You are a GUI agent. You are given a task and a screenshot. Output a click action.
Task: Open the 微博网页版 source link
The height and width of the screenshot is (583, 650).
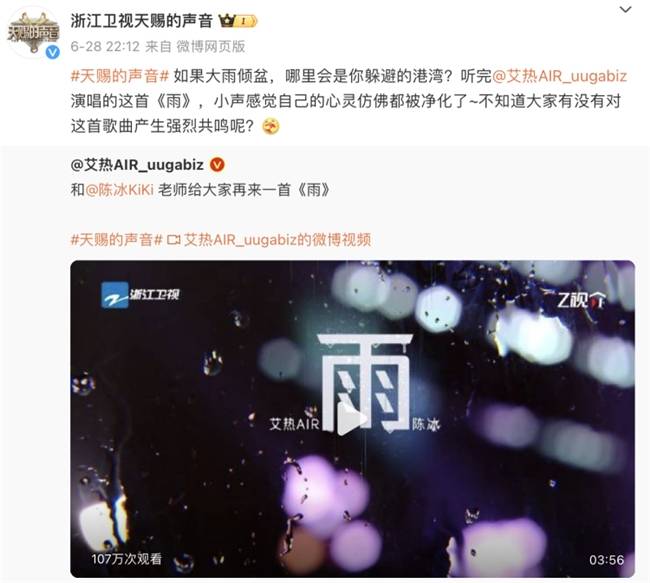[211, 46]
